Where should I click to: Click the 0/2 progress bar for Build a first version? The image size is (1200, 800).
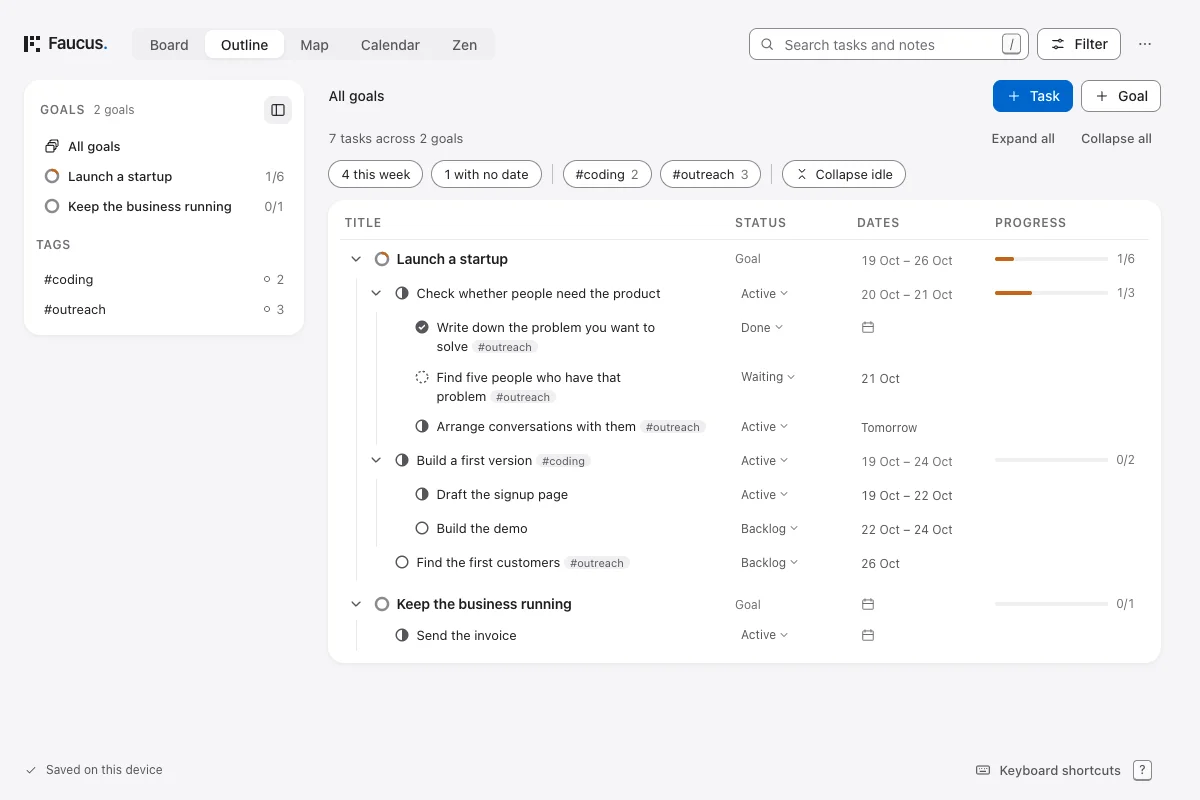[x=1051, y=460]
